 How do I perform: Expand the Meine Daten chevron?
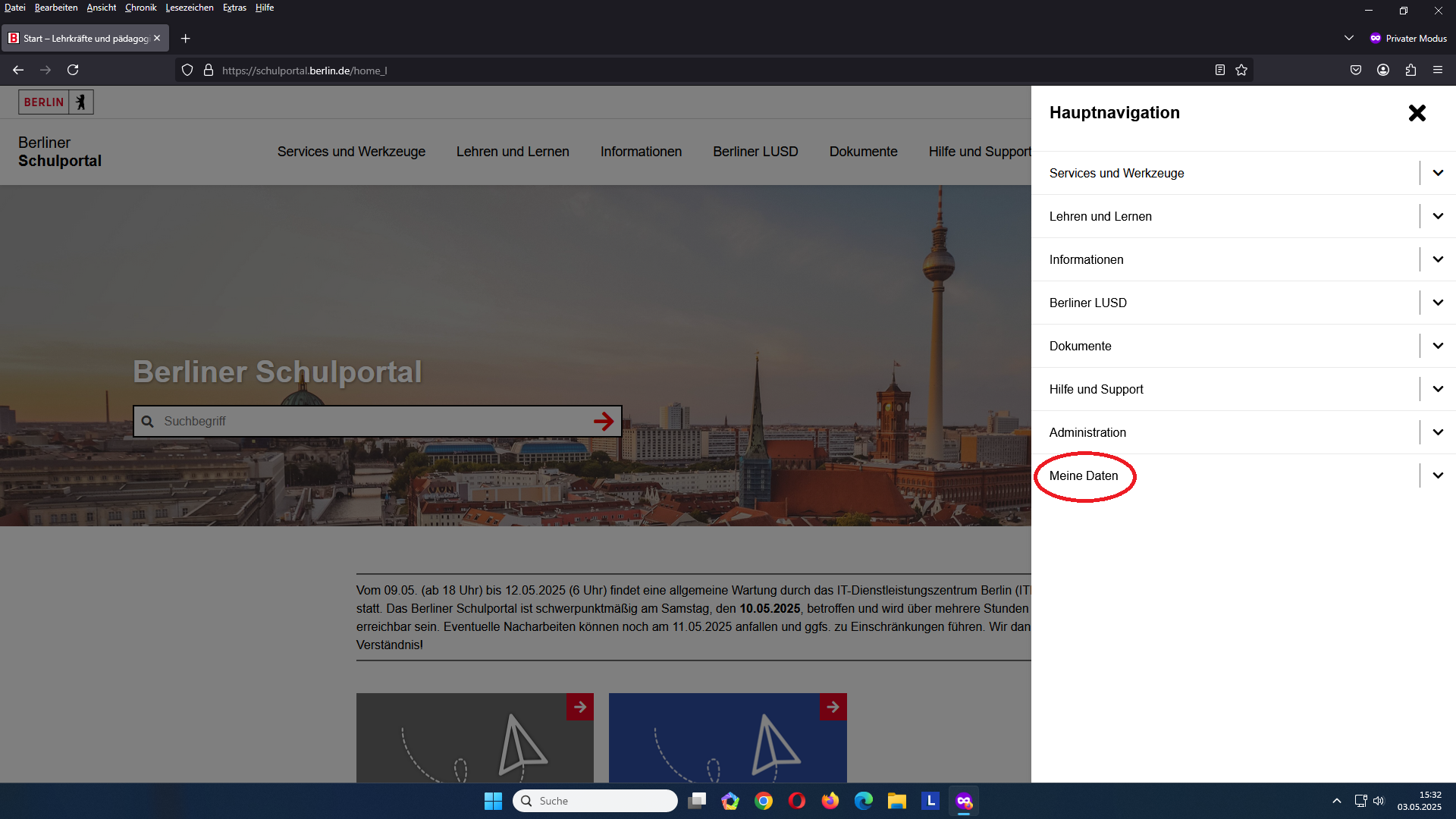[x=1438, y=475]
